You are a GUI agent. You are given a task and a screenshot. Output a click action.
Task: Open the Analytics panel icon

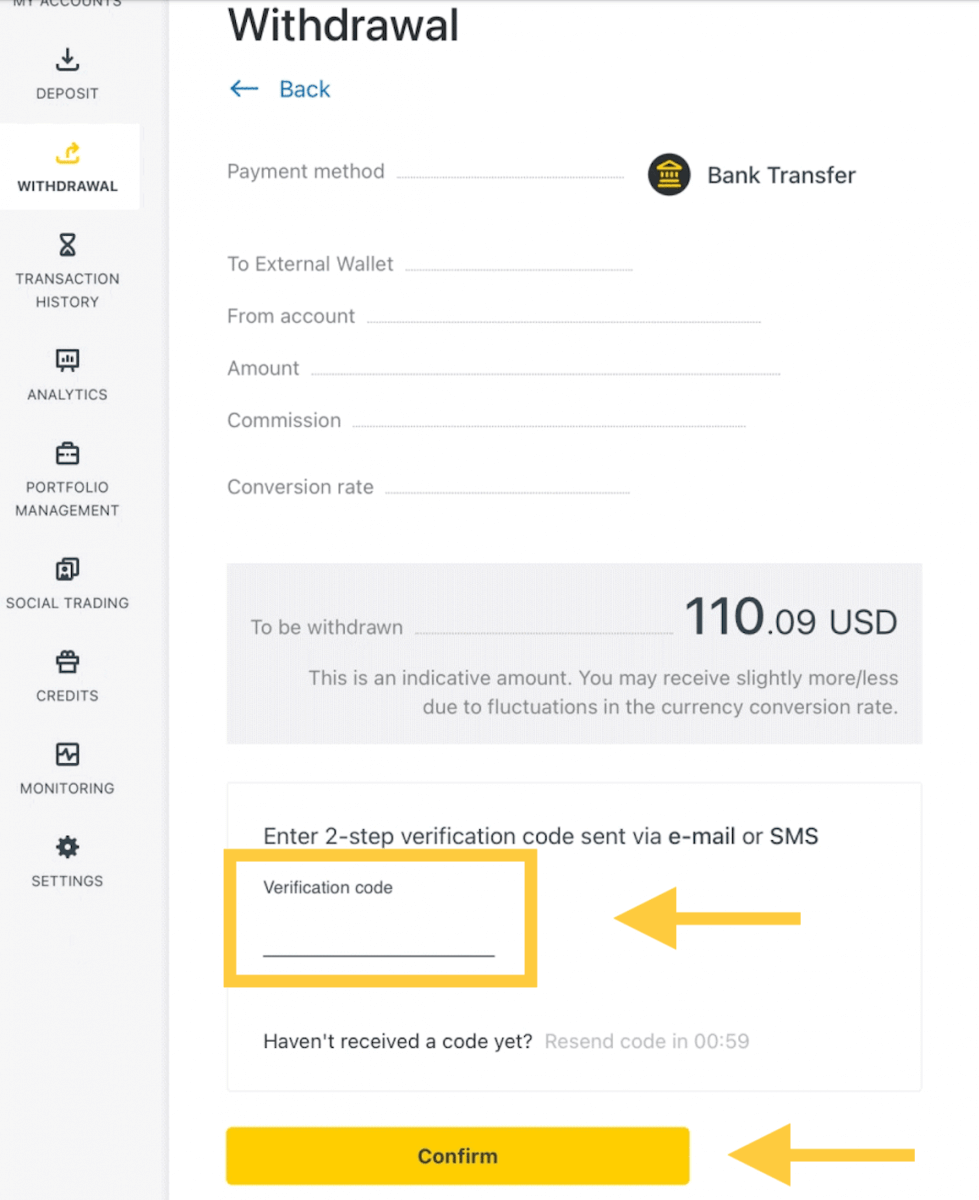tap(66, 360)
